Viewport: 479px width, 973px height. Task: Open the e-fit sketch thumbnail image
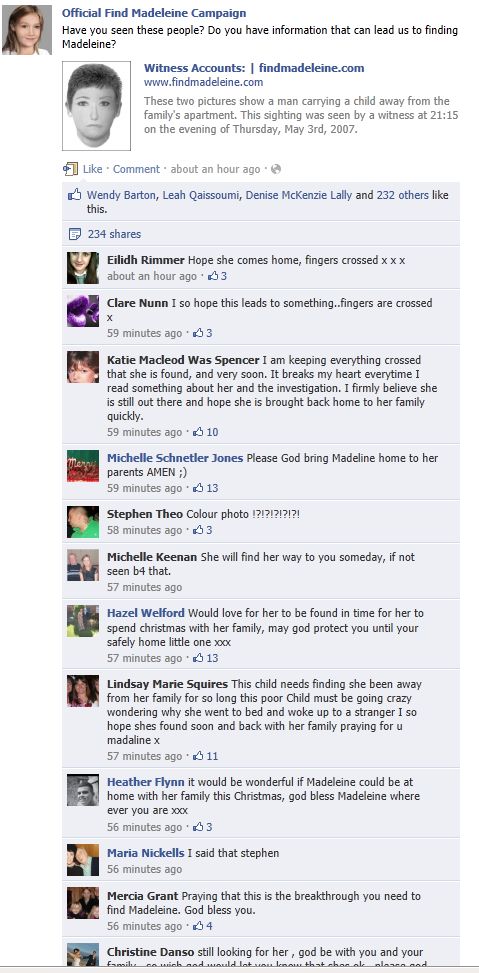[x=96, y=105]
